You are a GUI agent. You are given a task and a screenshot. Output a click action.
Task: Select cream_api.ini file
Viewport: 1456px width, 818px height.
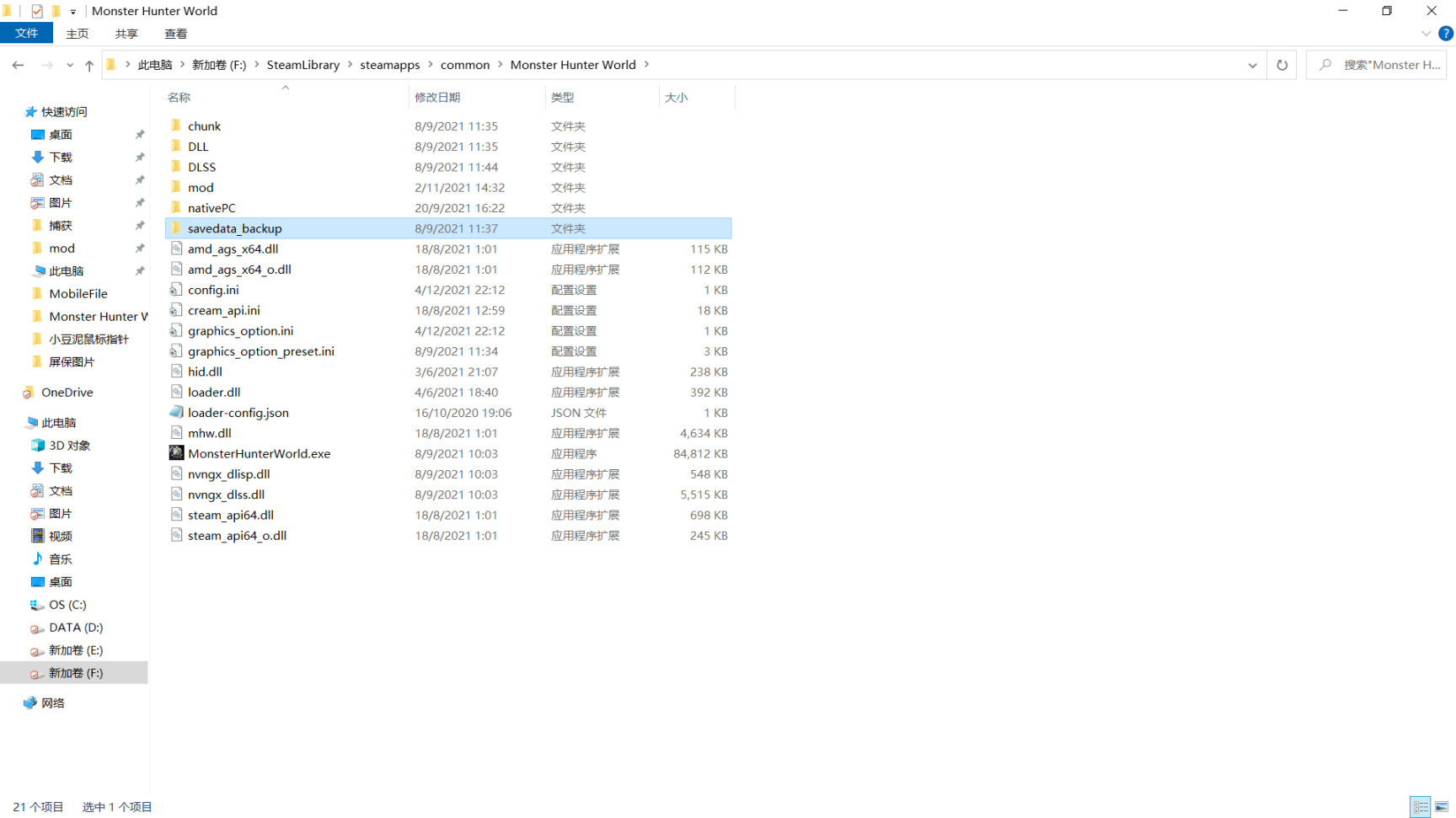[224, 310]
